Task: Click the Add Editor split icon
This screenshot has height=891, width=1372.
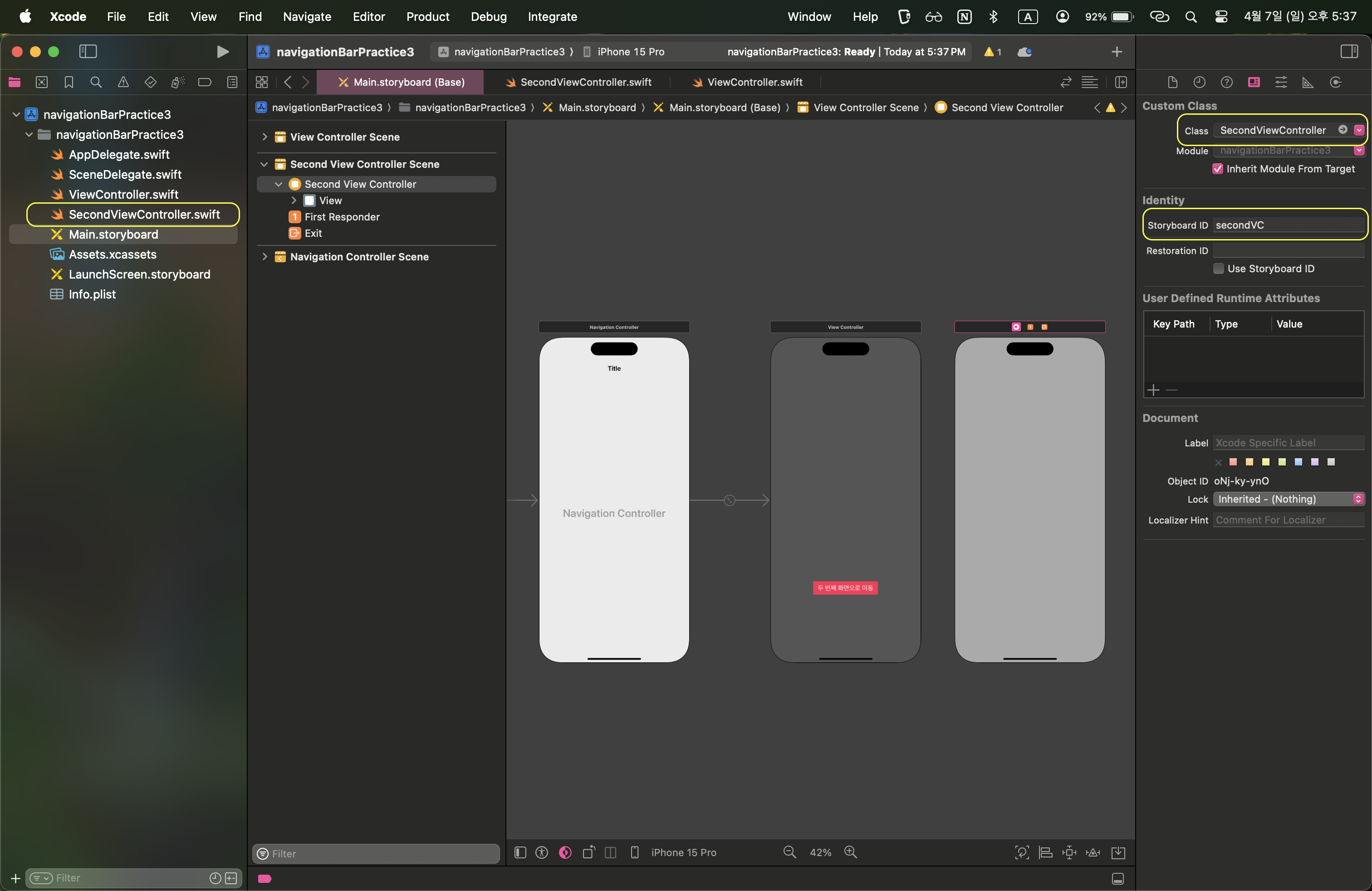Action: pyautogui.click(x=1121, y=83)
